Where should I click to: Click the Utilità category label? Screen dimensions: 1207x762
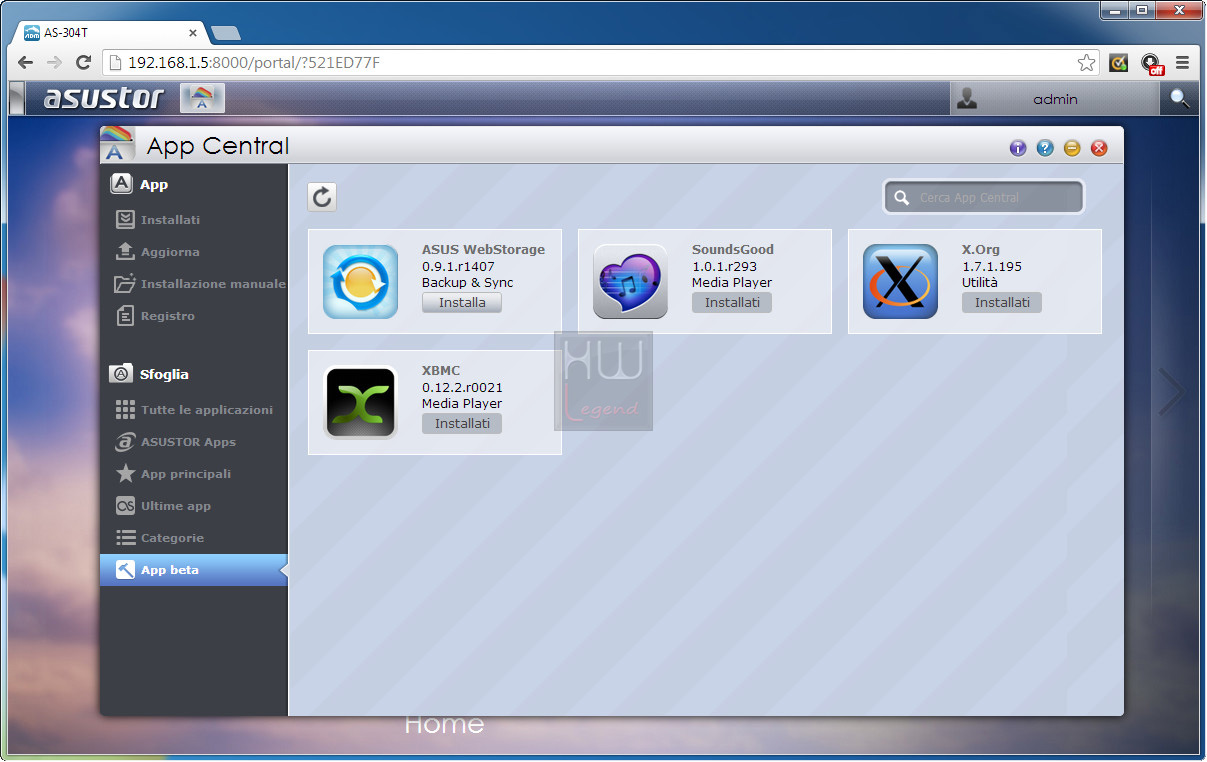coord(980,283)
